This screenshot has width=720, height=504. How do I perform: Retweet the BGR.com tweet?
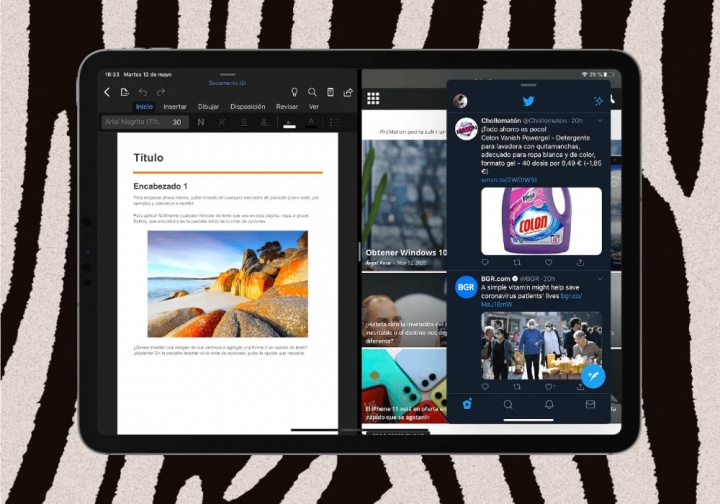point(517,386)
